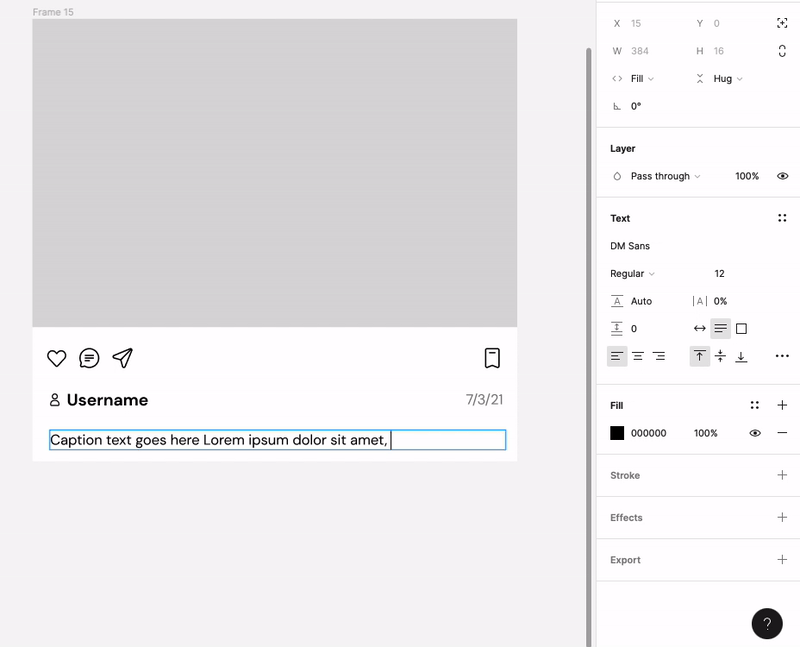The image size is (800, 647).
Task: Click the Username text on canvas
Action: [x=107, y=400]
